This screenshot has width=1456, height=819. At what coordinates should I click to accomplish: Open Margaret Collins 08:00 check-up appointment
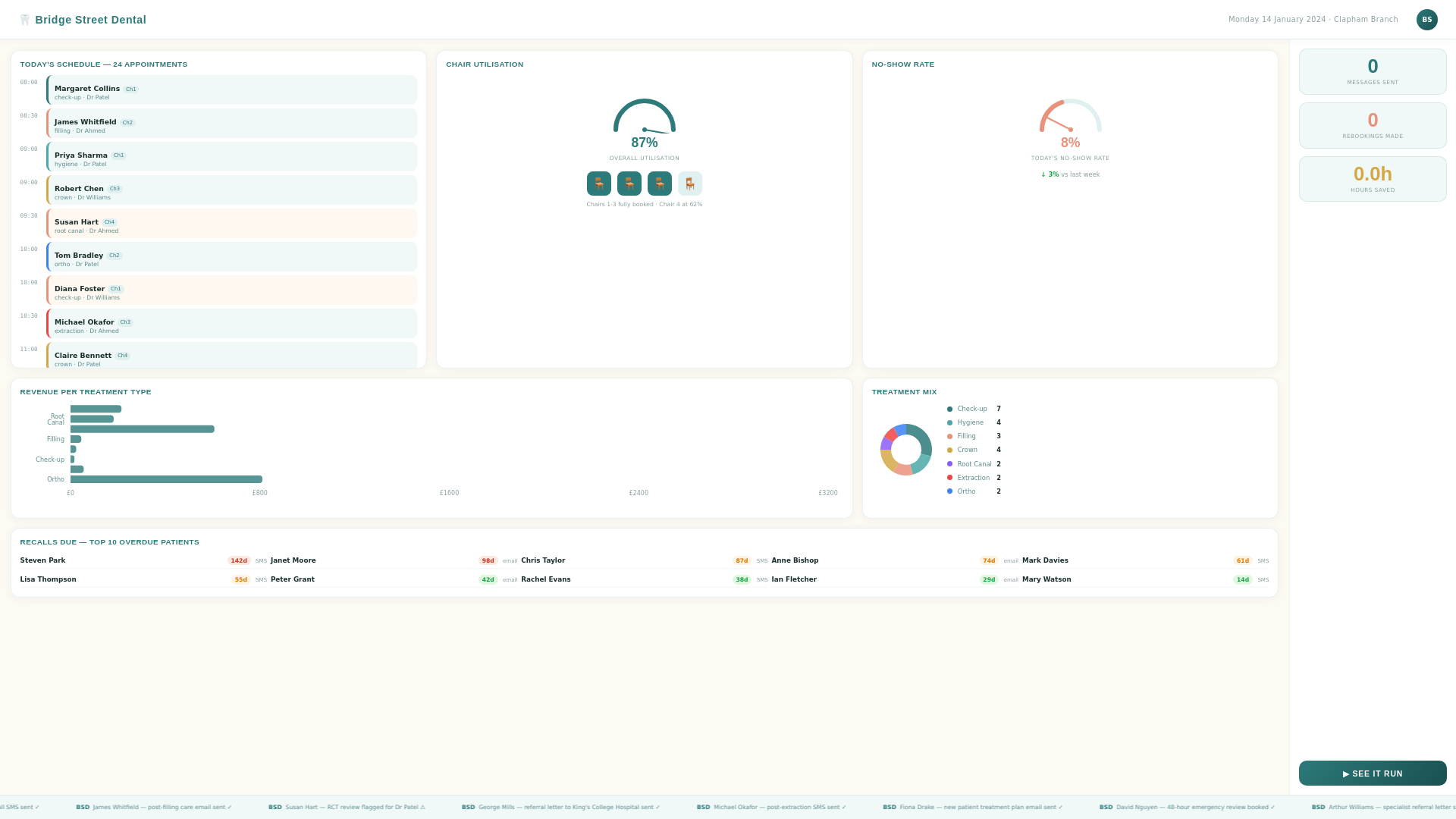pyautogui.click(x=231, y=90)
